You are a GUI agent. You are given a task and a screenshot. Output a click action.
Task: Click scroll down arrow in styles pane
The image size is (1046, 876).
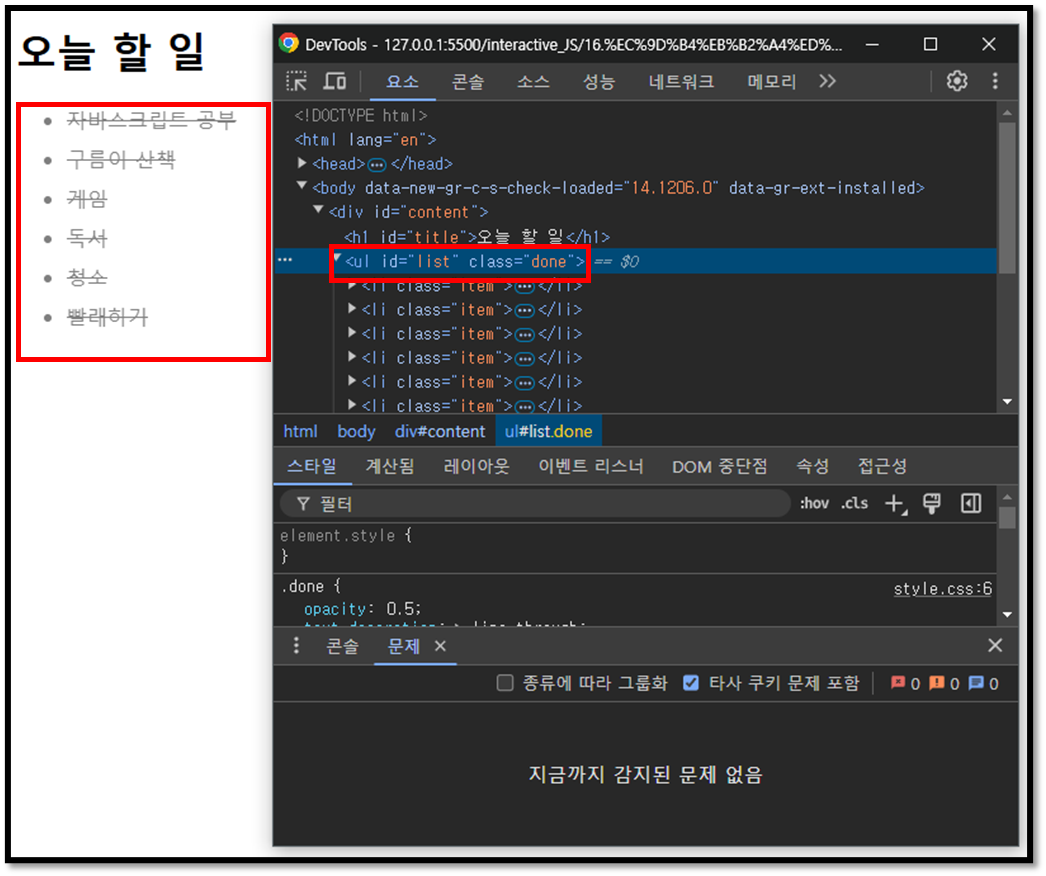pyautogui.click(x=1007, y=614)
